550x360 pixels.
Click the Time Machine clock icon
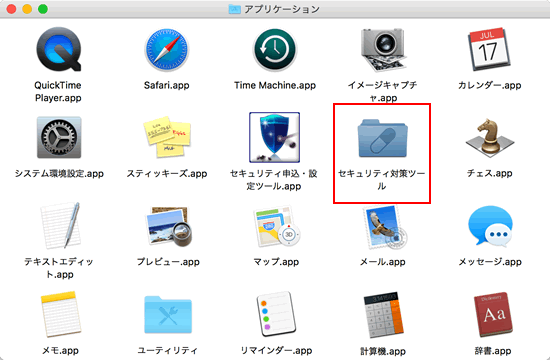[x=275, y=50]
